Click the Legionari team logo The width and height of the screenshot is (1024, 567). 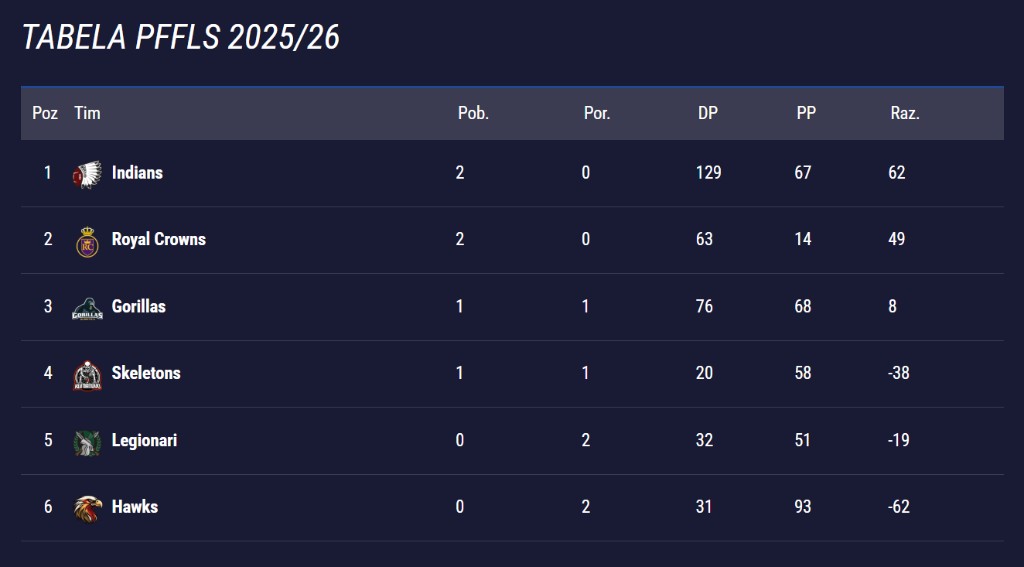88,442
